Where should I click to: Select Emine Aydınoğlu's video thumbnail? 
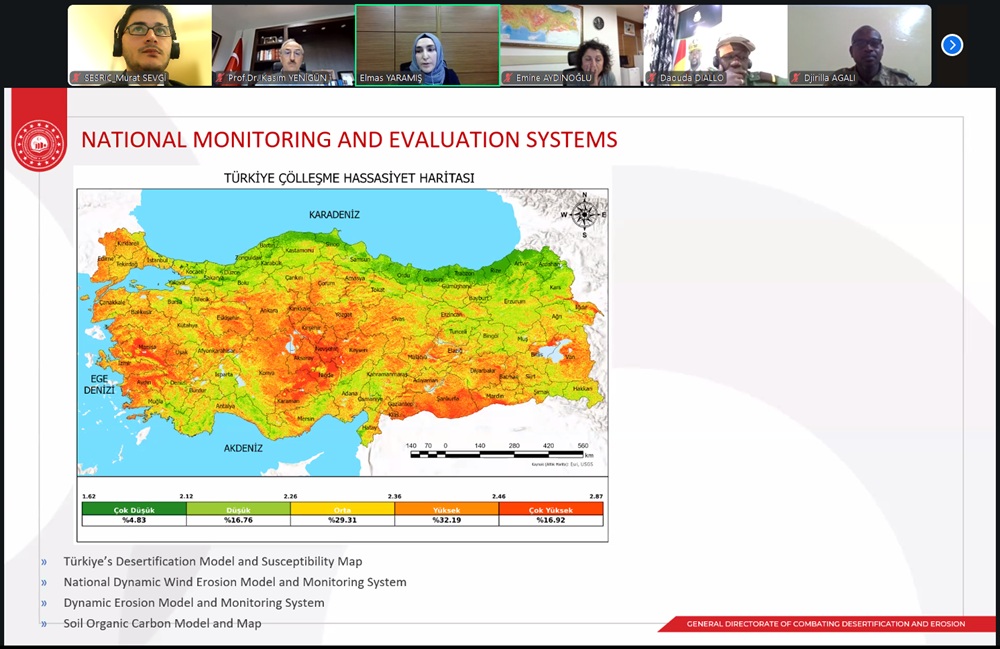coord(571,40)
